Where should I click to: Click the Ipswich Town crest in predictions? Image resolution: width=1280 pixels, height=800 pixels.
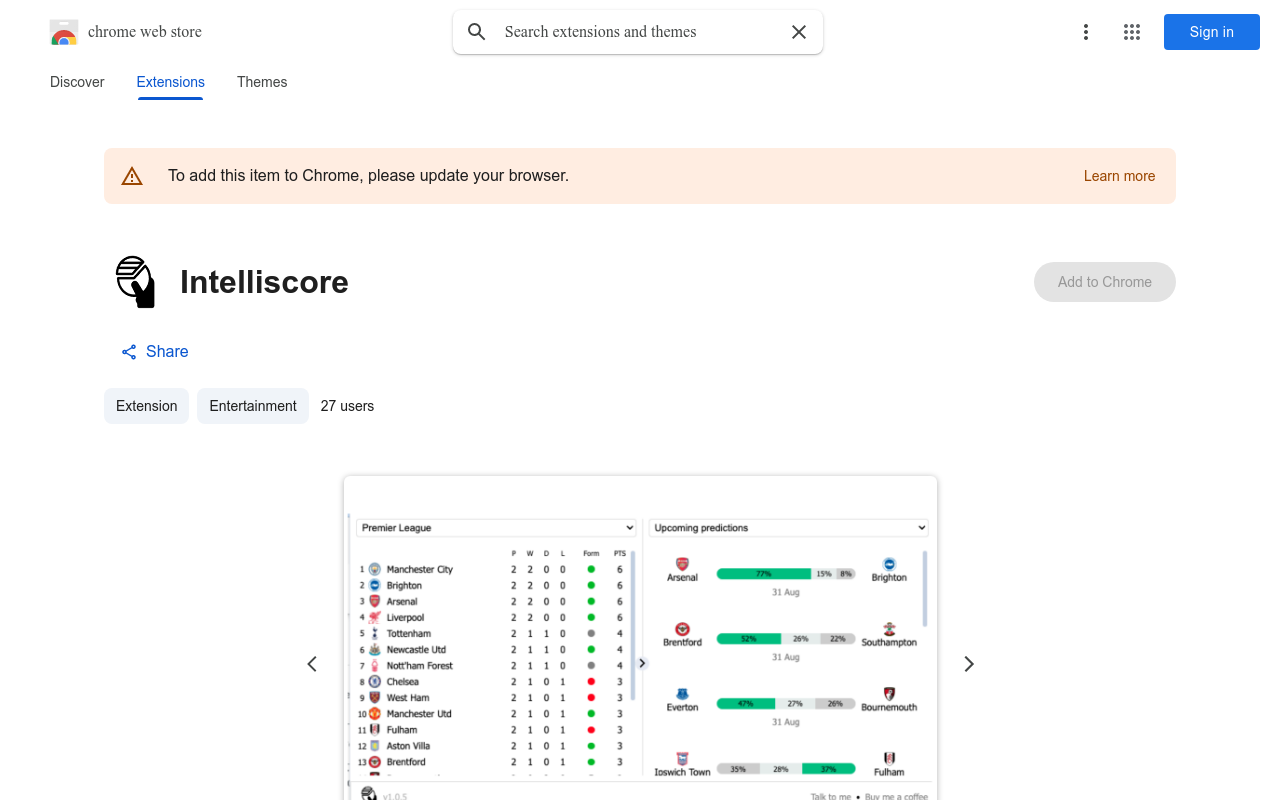(682, 759)
